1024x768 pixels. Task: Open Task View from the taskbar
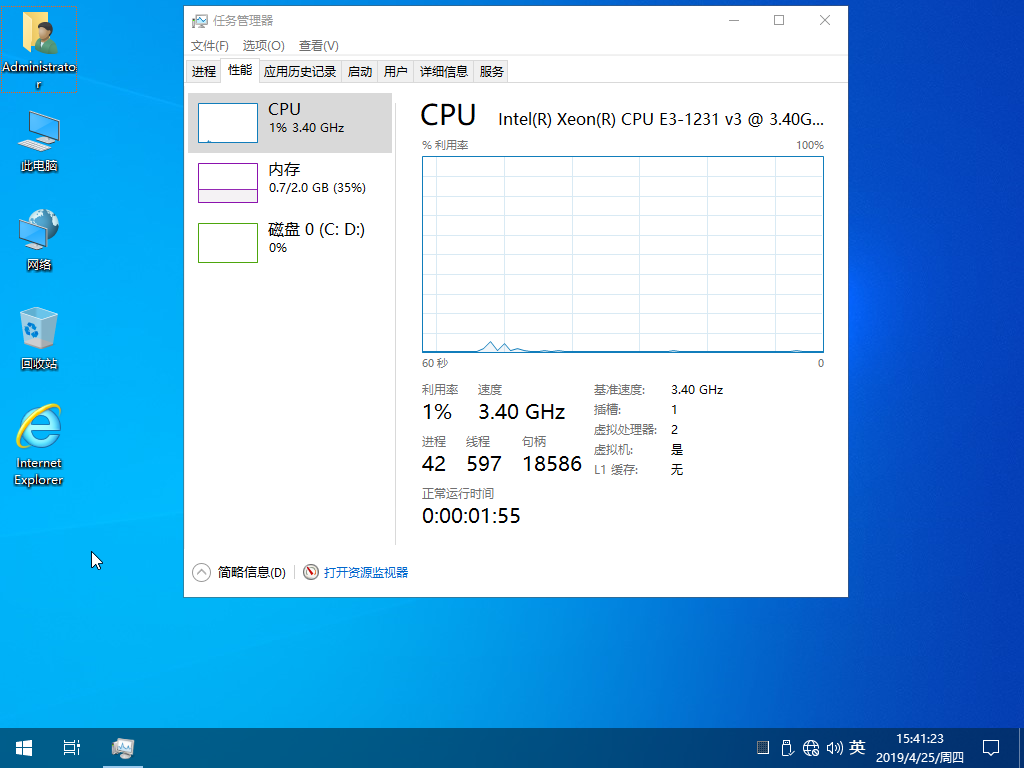pos(72,748)
